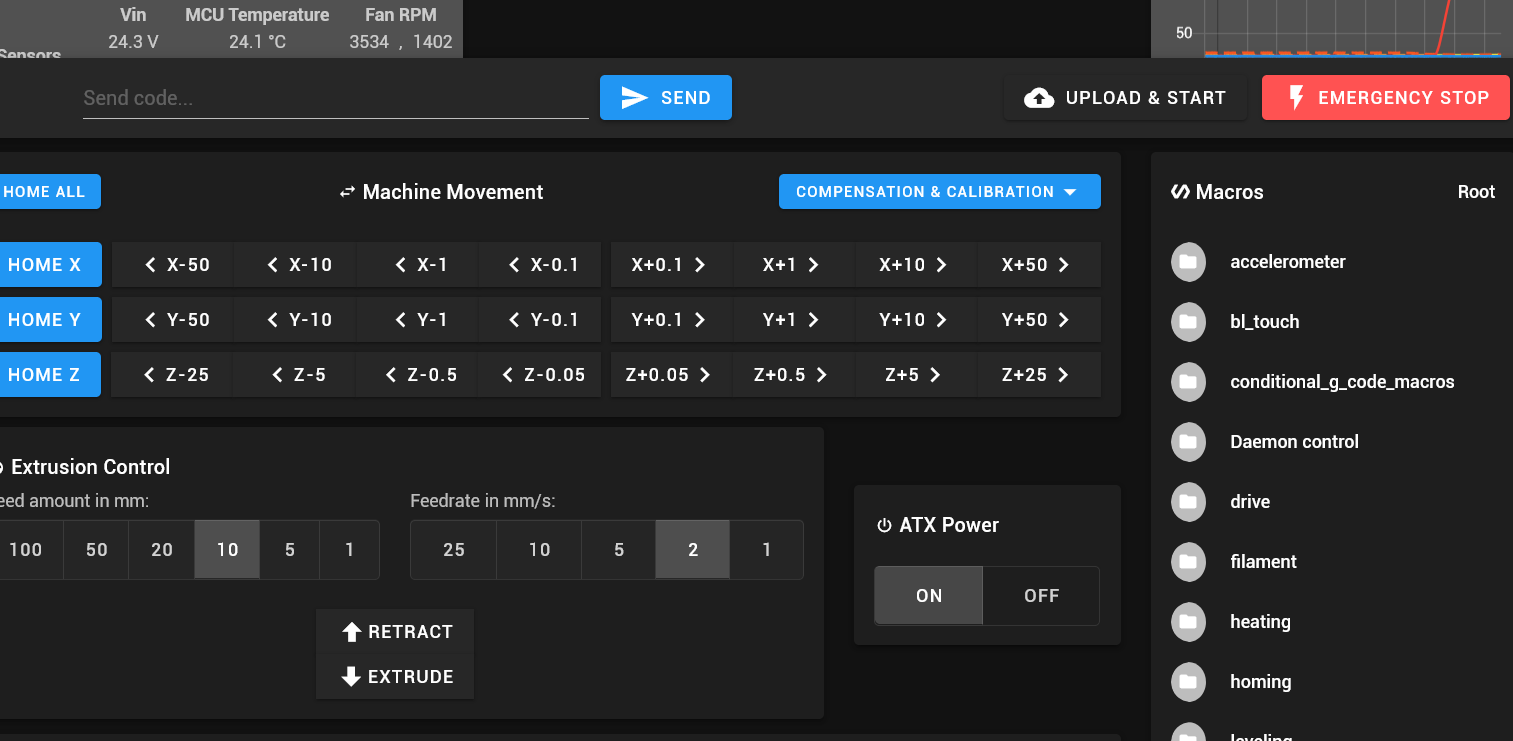Click the MCU Temperature 24.1 °C value
This screenshot has width=1513, height=741.
tap(257, 42)
